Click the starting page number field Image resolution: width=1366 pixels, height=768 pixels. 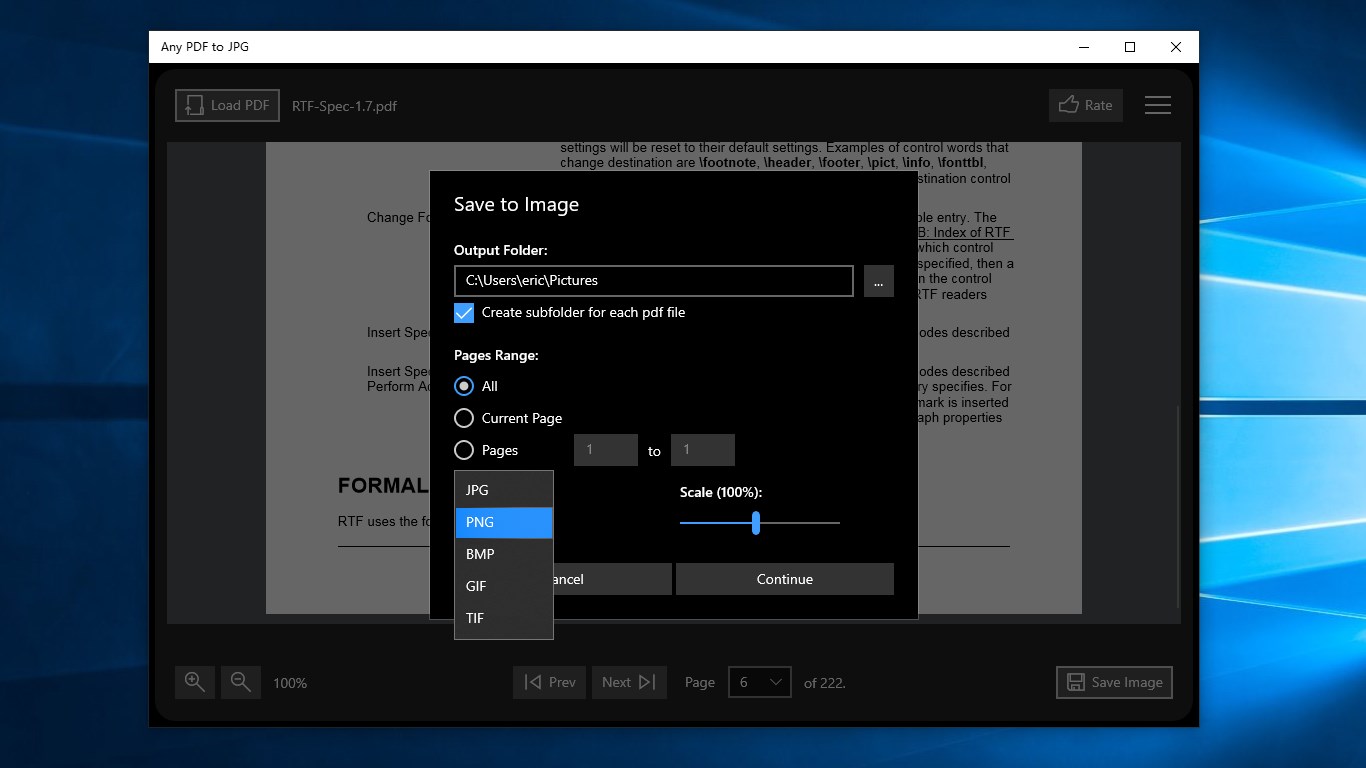tap(606, 450)
